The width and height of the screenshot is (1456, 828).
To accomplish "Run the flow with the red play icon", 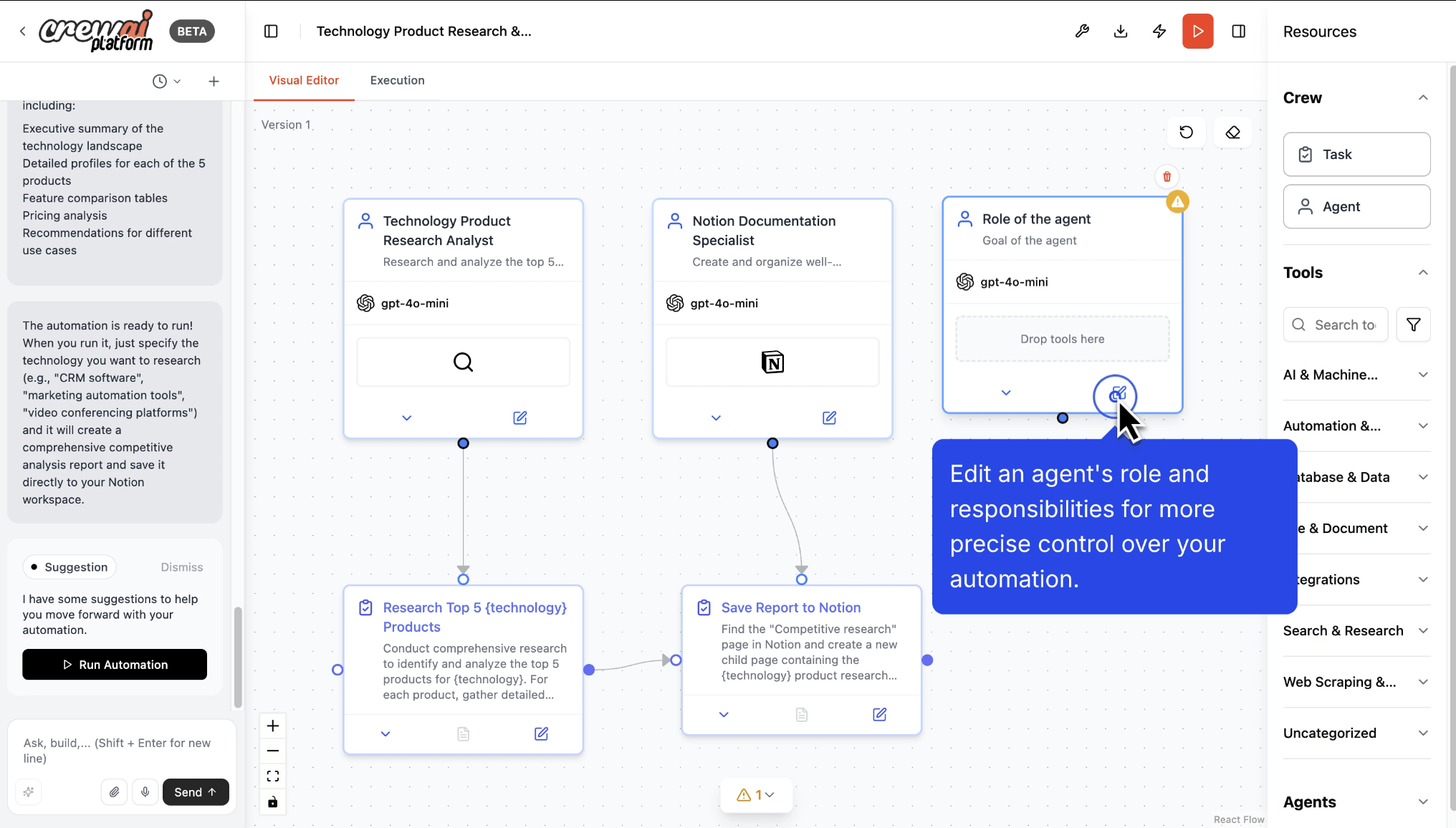I will [1198, 31].
